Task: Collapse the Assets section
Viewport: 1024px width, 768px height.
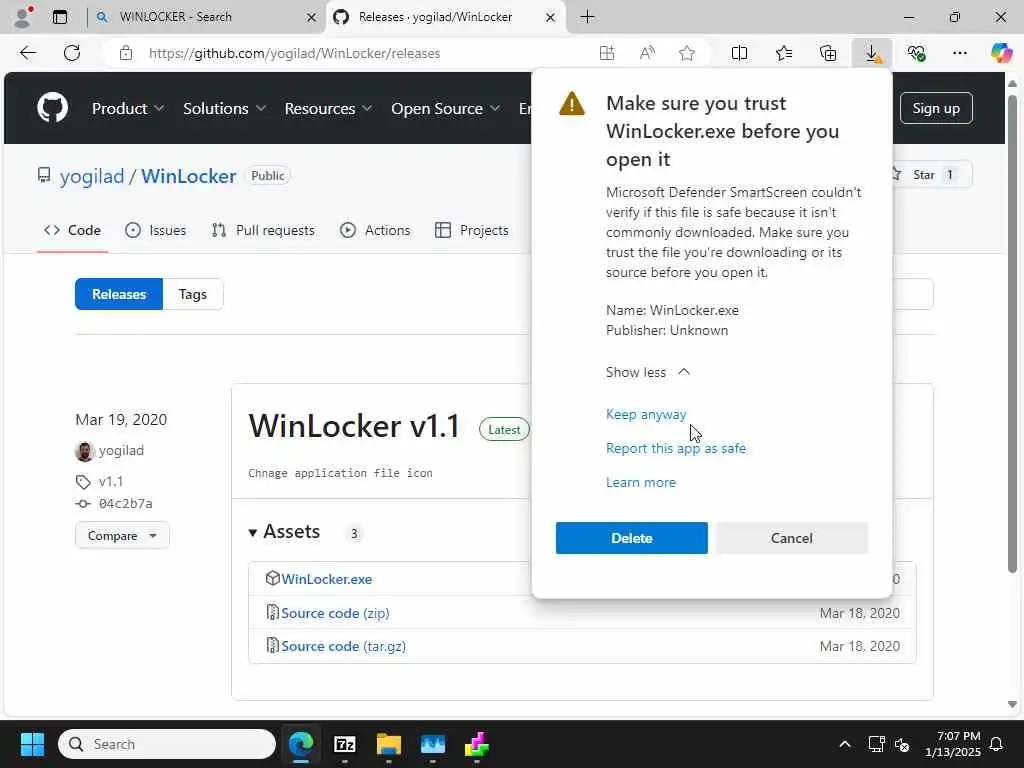Action: coord(285,532)
